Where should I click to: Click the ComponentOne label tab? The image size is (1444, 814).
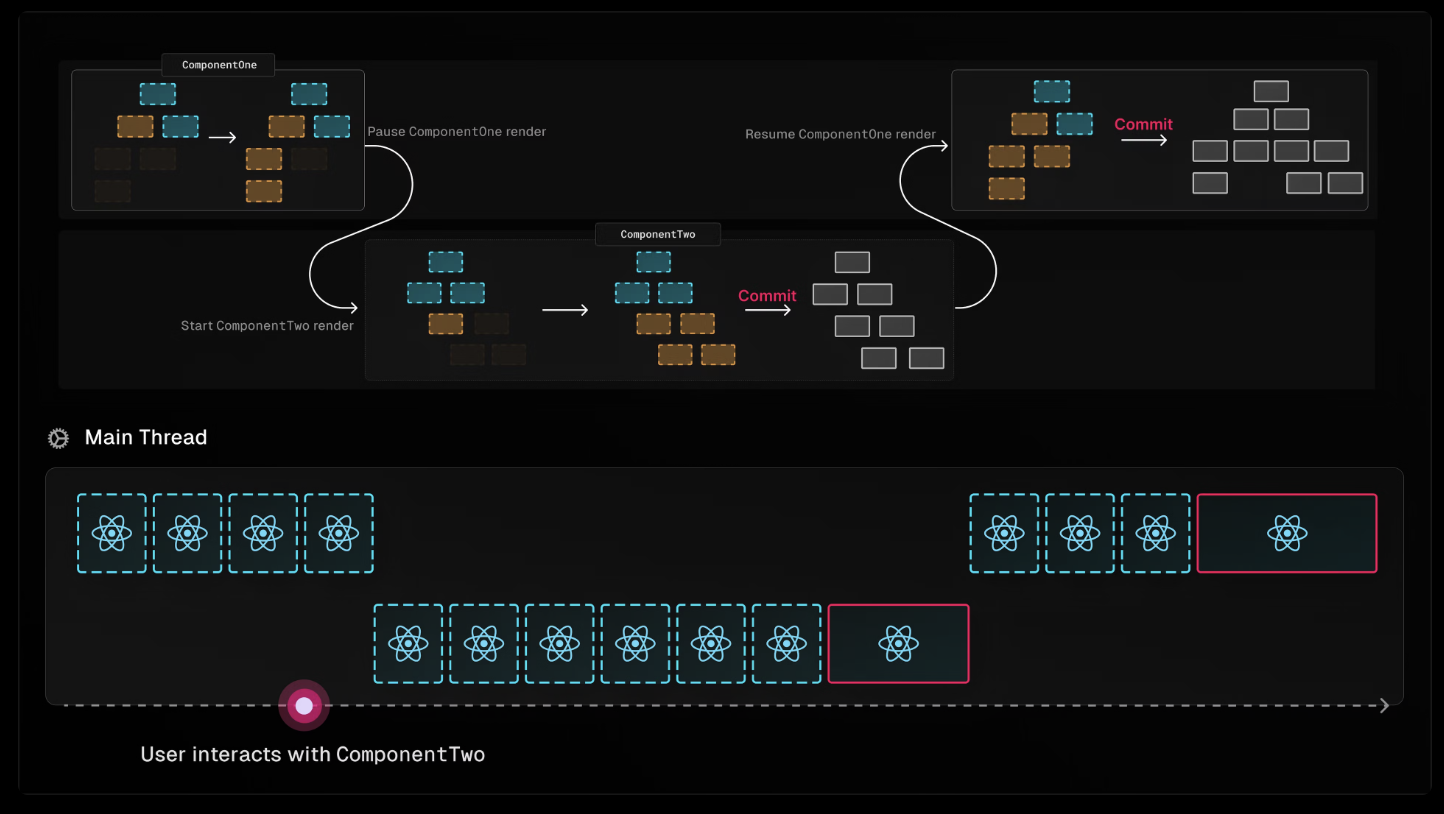click(x=219, y=65)
